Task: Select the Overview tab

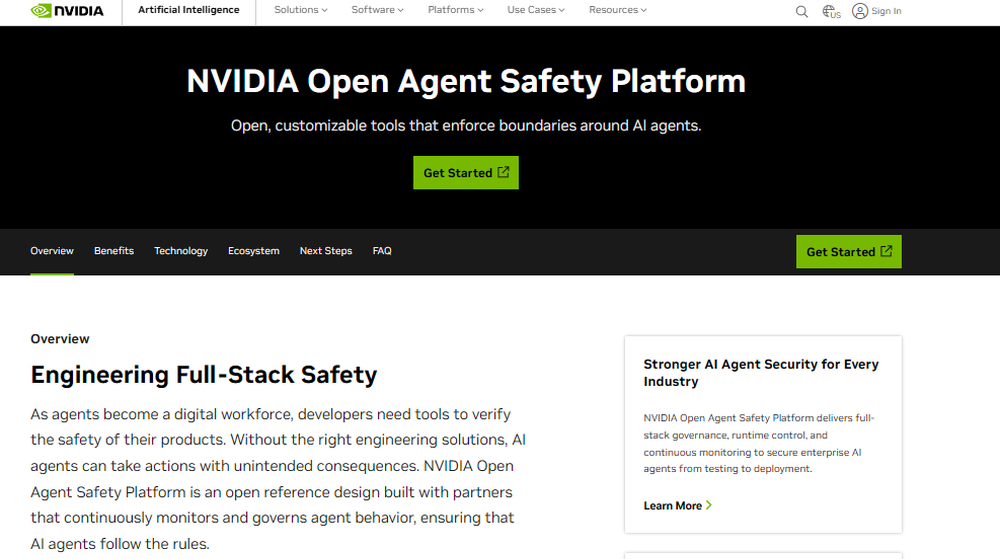Action: [x=52, y=251]
